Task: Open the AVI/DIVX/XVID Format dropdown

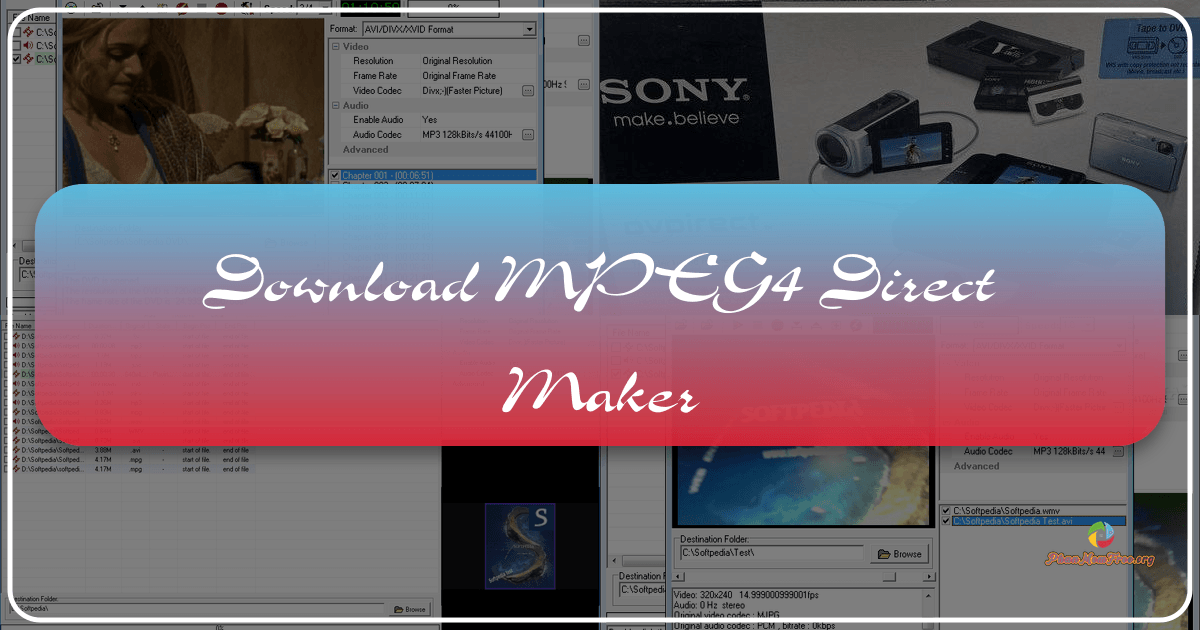Action: pyautogui.click(x=530, y=28)
